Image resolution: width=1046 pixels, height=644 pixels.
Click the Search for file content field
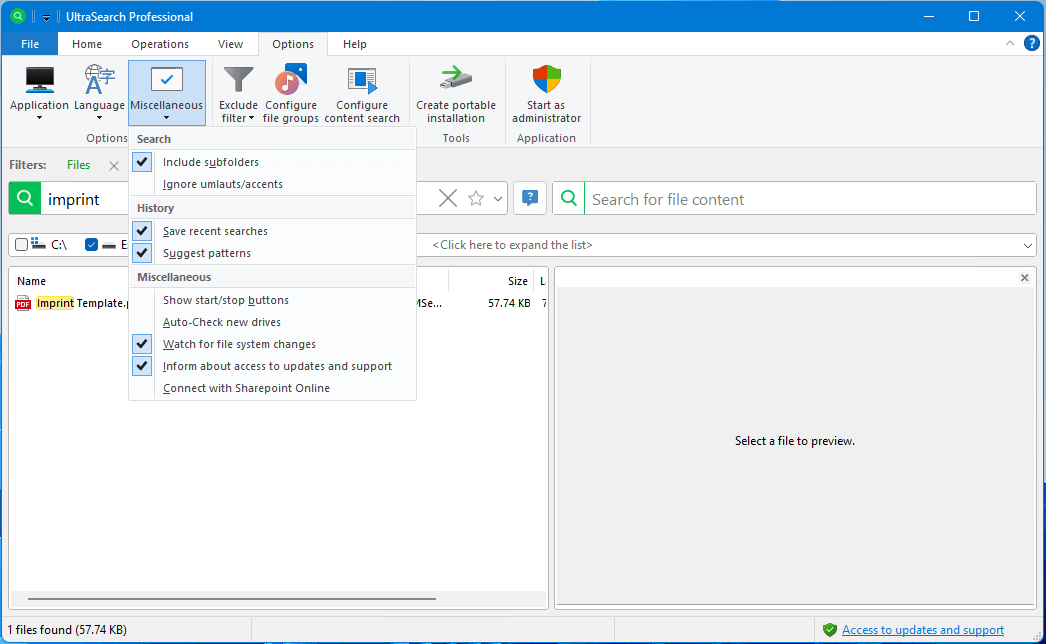[808, 199]
